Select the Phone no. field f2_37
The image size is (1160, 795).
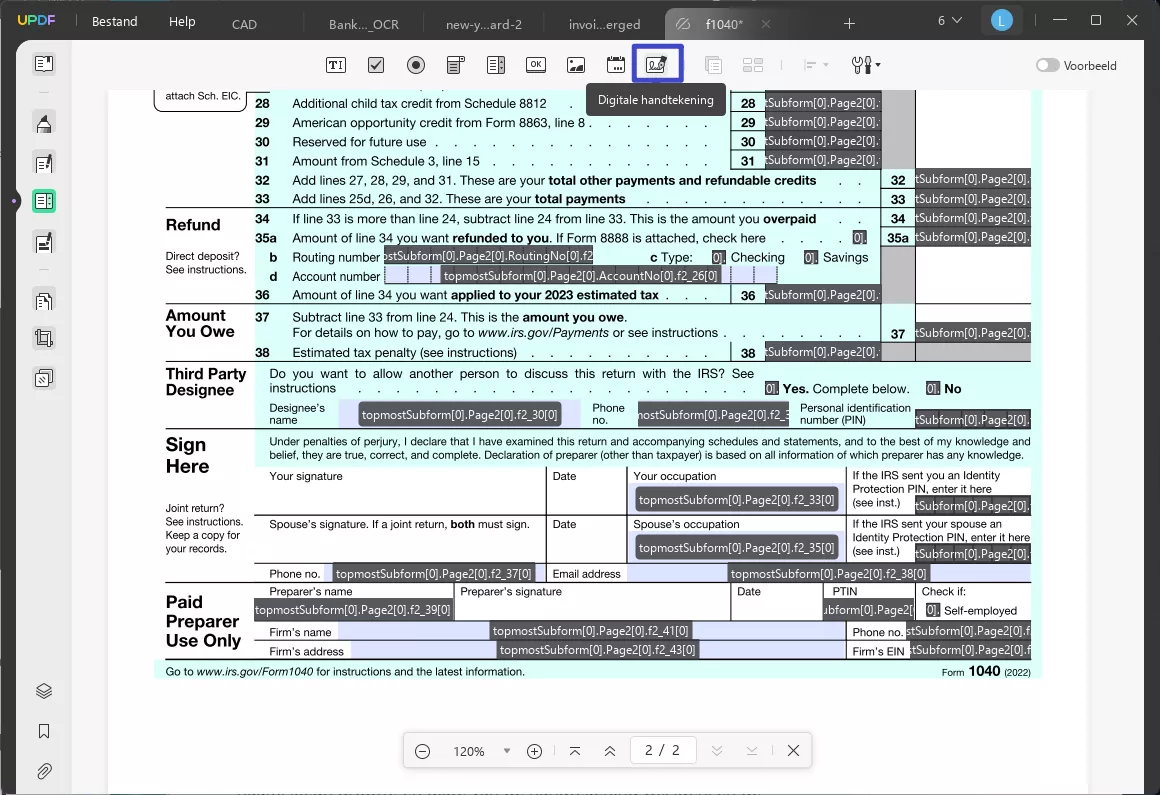click(x=434, y=573)
